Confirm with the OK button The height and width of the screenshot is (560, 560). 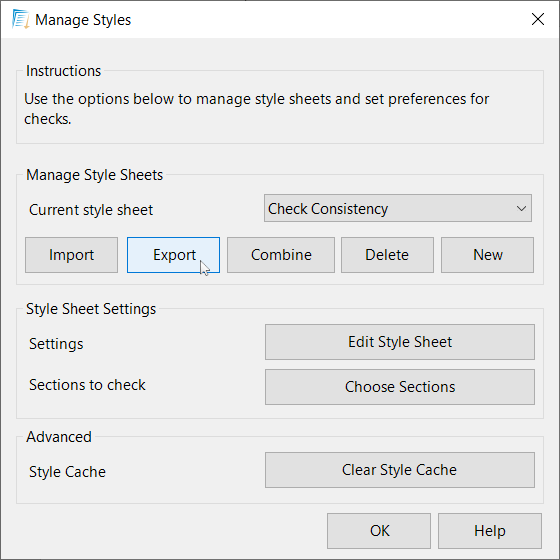[x=379, y=531]
